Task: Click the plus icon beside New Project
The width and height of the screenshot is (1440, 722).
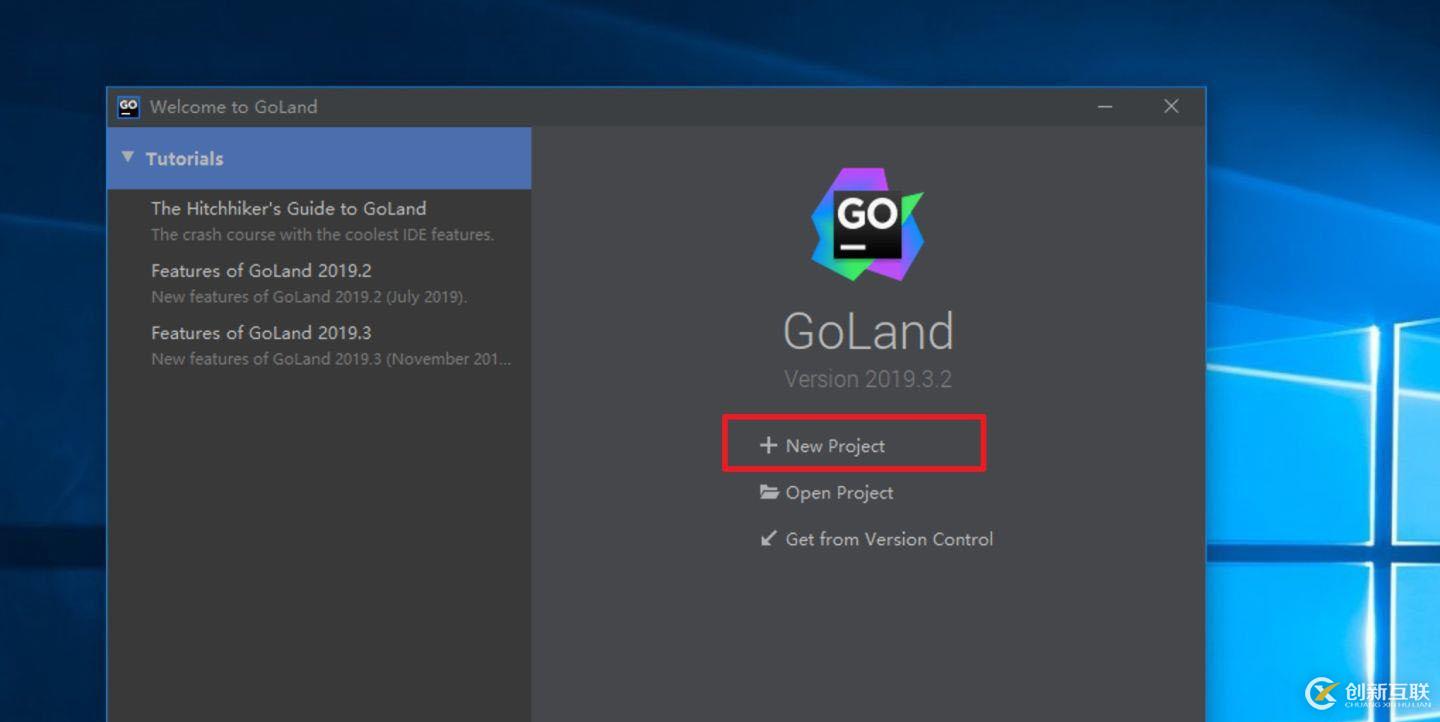Action: [x=768, y=445]
